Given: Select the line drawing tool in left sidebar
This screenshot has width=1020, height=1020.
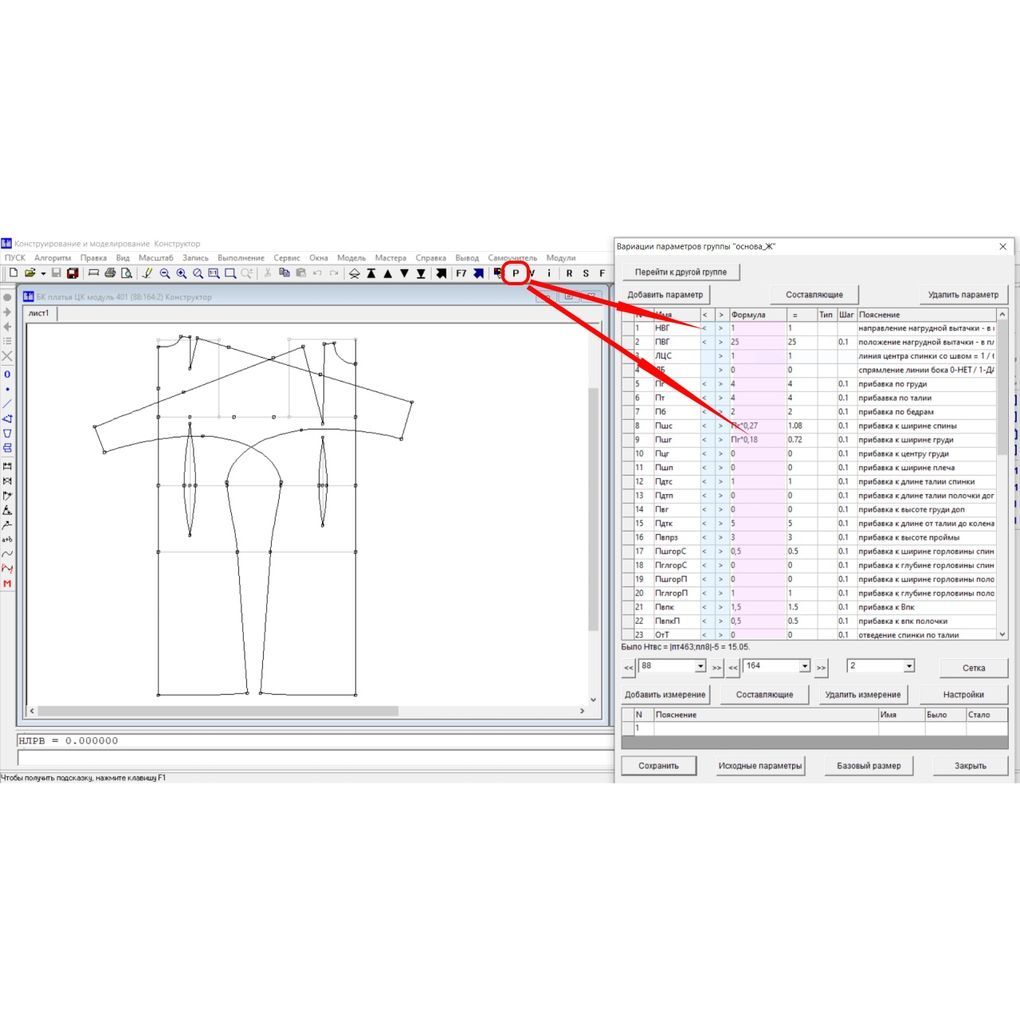Looking at the screenshot, I should point(8,403).
